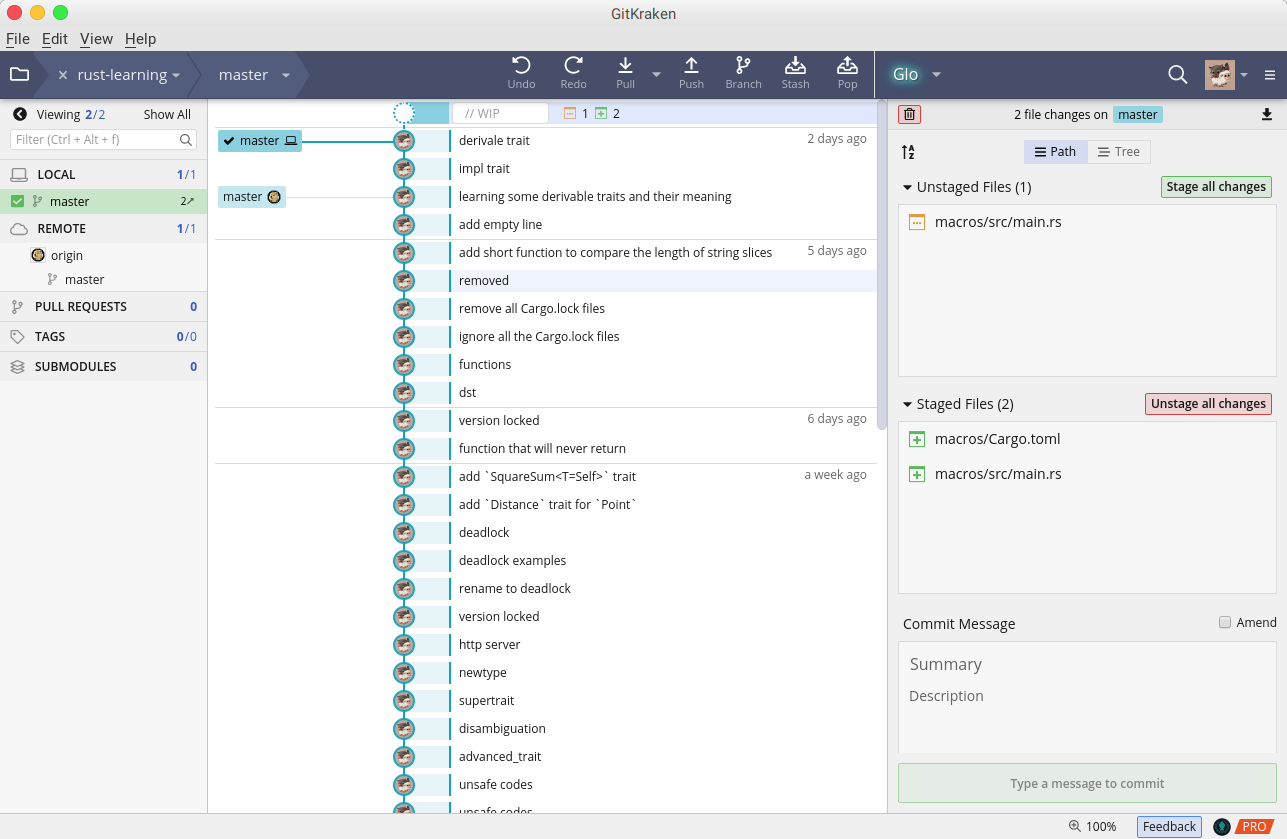Open the Edit menu
Viewport: 1287px width, 839px height.
[x=55, y=39]
